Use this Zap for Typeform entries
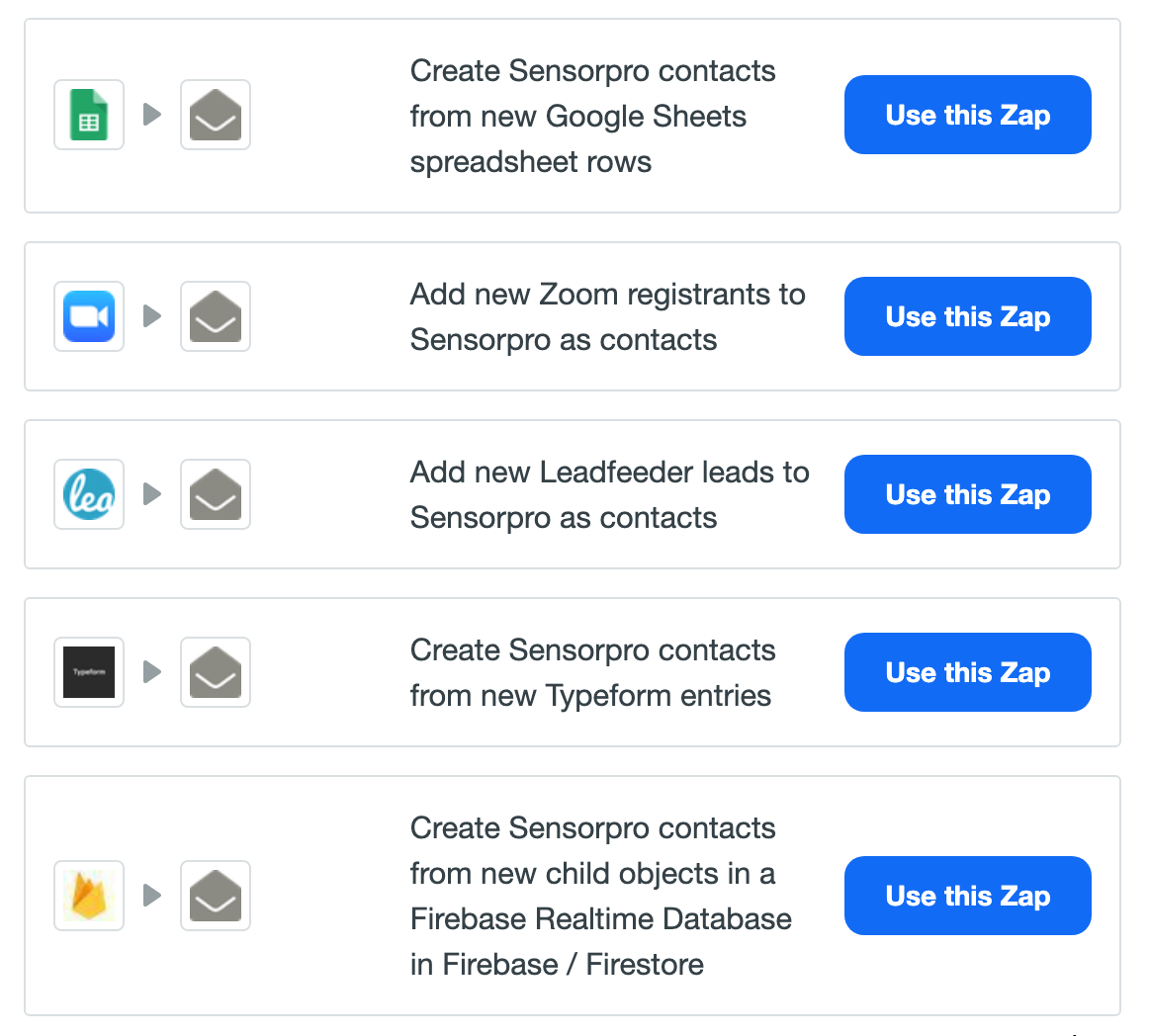This screenshot has width=1149, height=1036. [967, 672]
